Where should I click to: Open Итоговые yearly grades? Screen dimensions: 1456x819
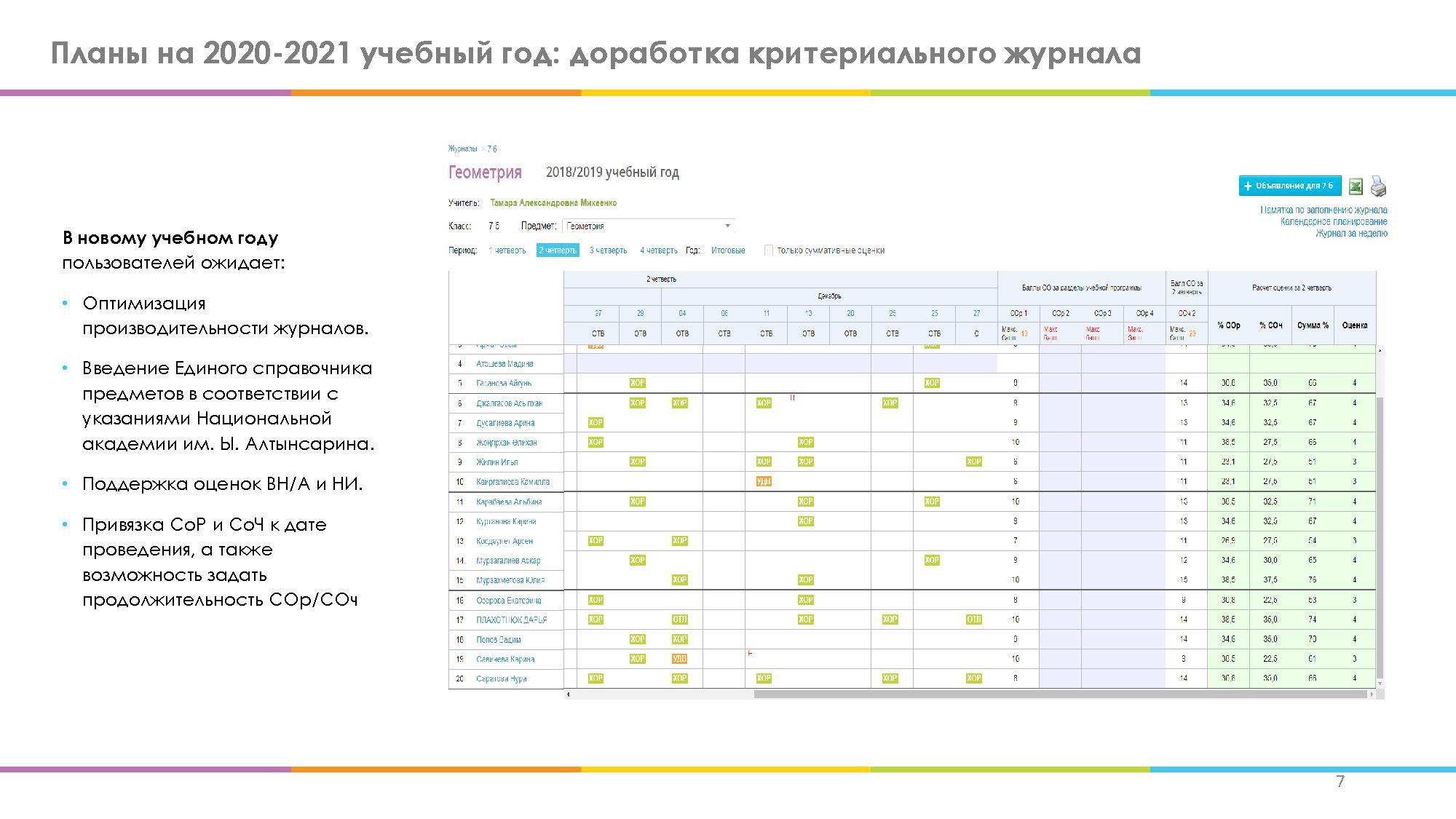pos(728,250)
